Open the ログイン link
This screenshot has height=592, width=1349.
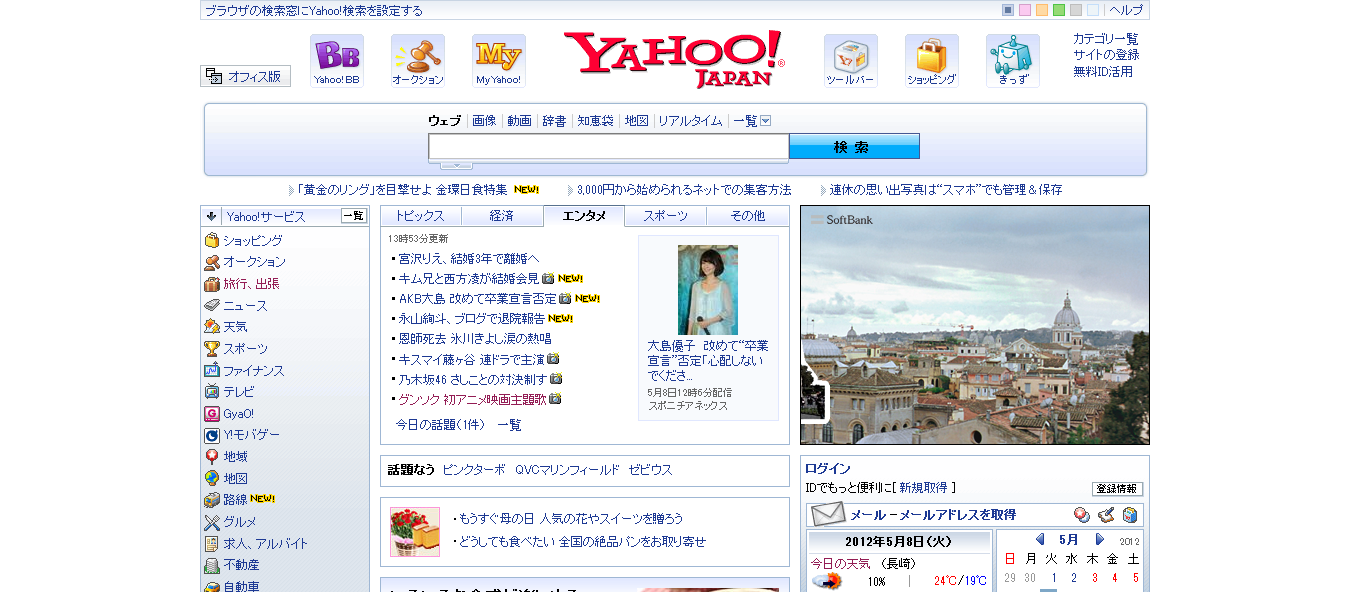tap(828, 469)
